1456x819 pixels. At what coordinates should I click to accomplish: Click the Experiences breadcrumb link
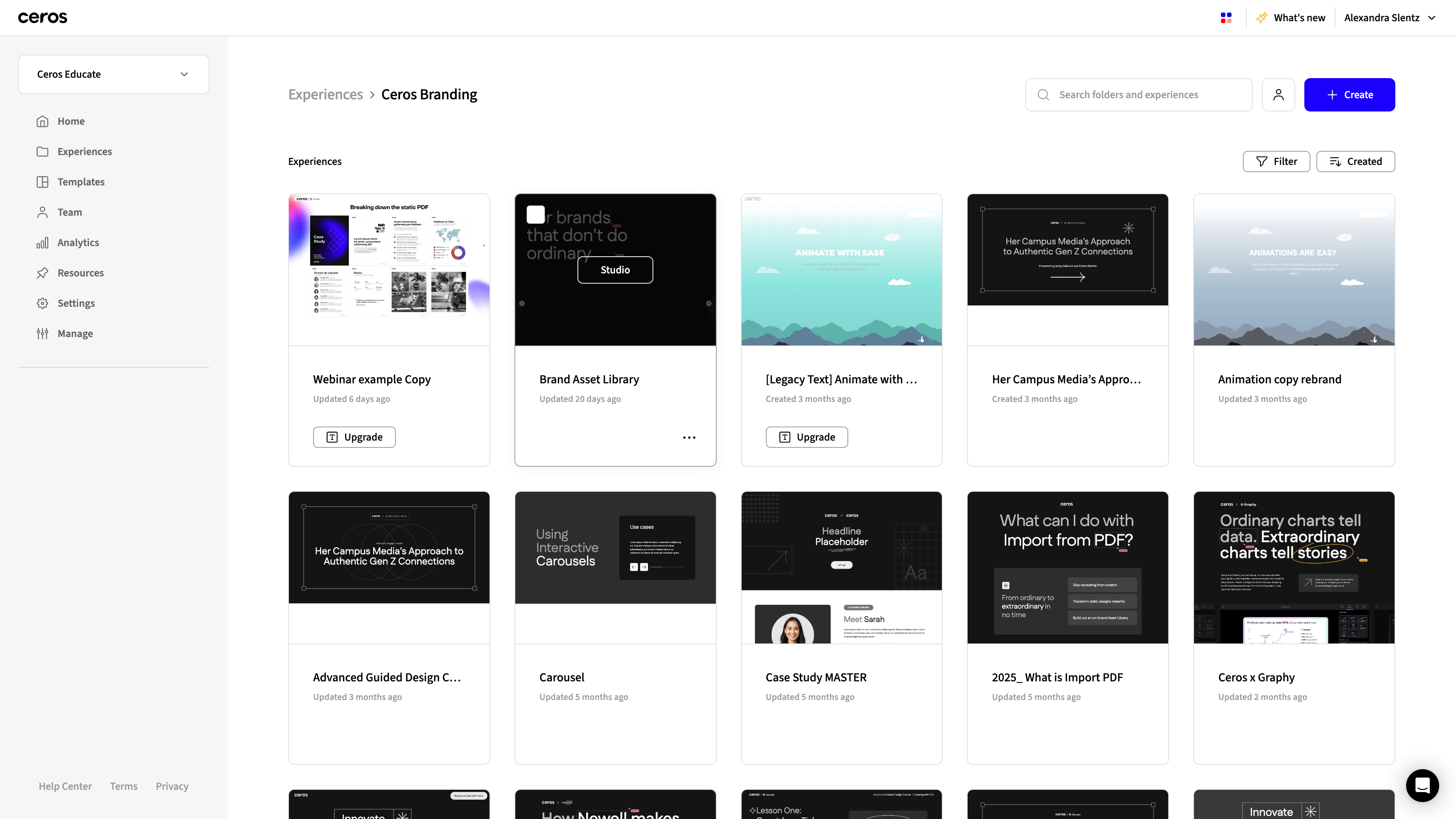(326, 94)
